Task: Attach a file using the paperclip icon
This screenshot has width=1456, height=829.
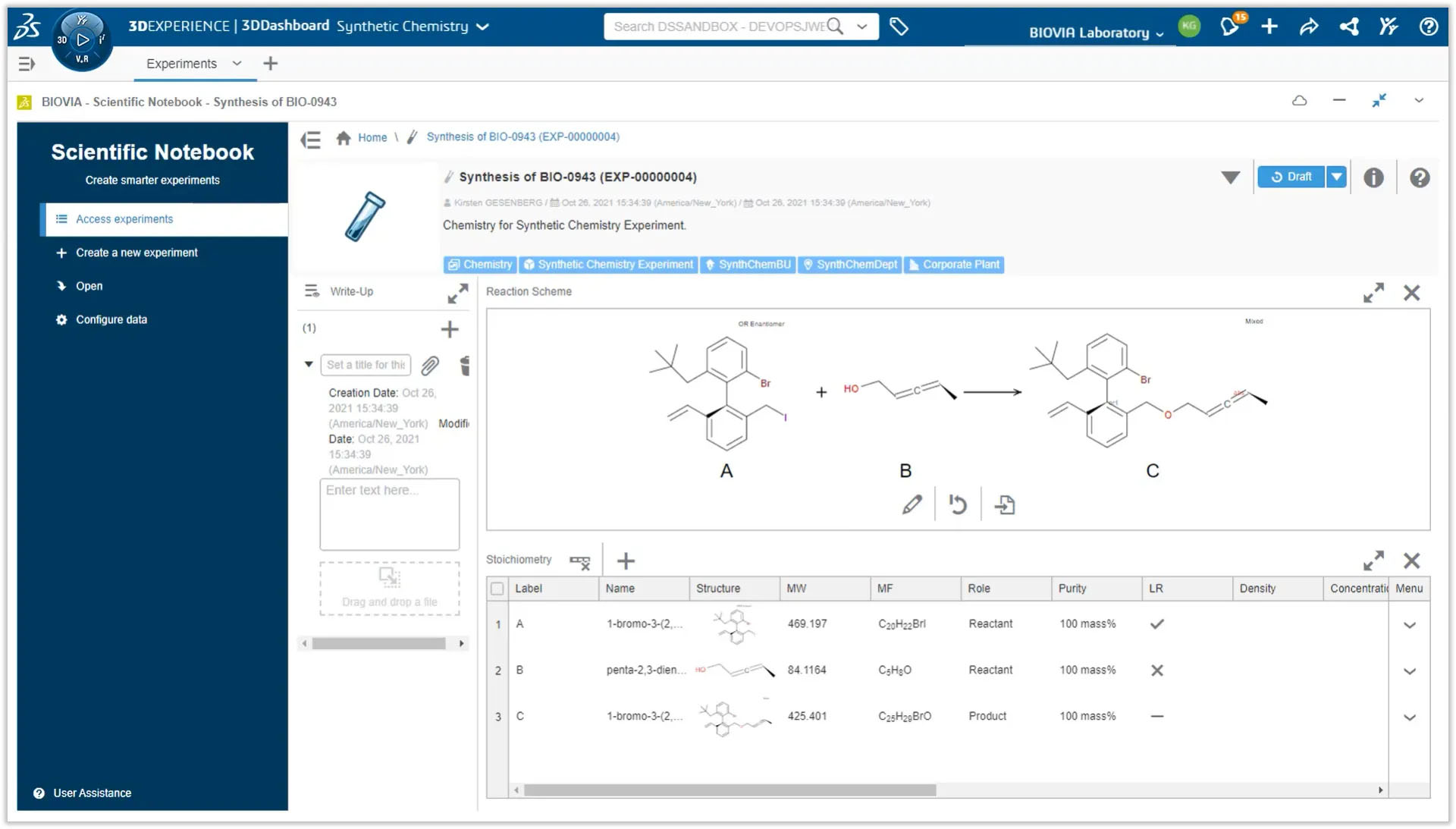Action: click(430, 366)
